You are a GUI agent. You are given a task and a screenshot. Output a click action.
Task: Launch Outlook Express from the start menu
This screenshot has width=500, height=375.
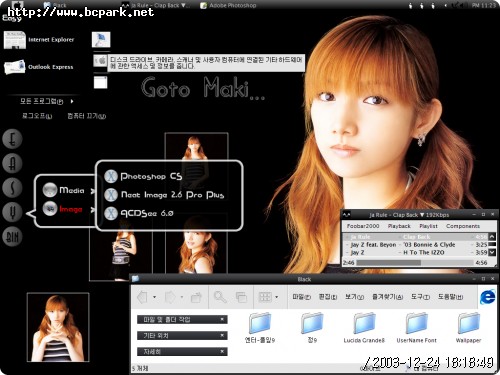click(x=39, y=67)
